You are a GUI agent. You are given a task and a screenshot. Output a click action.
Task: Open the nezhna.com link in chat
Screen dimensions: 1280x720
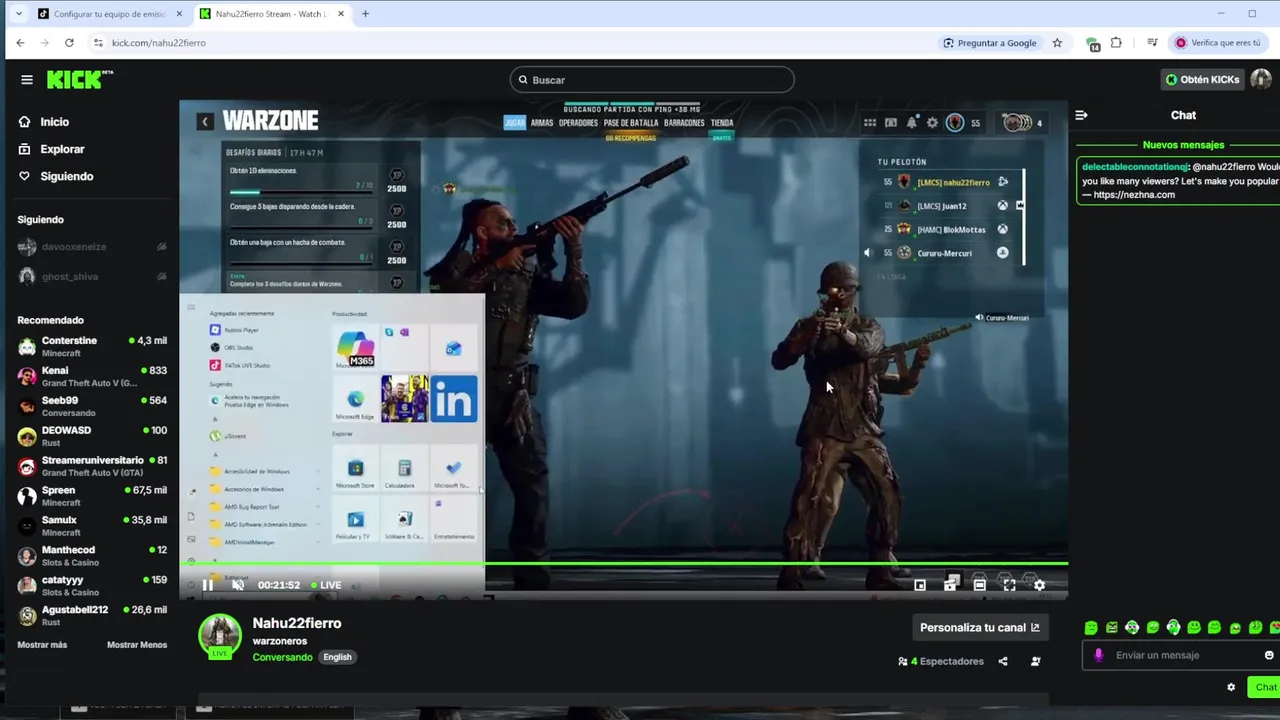tap(1134, 195)
